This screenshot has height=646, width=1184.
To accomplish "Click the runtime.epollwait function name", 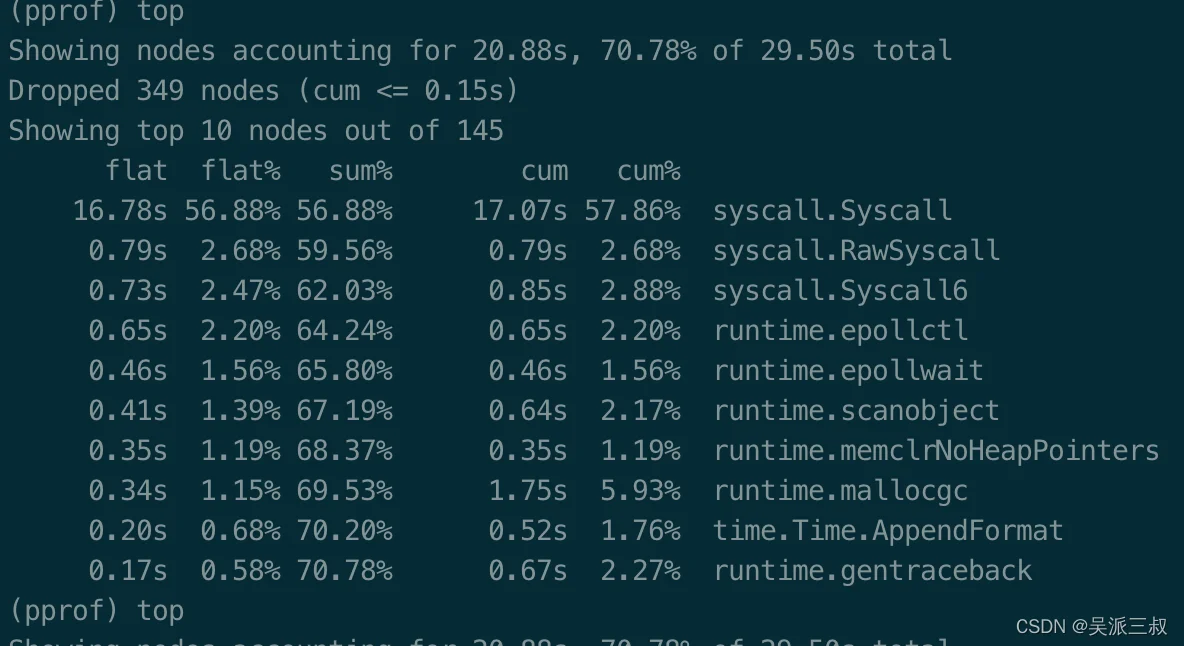I will click(x=848, y=370).
